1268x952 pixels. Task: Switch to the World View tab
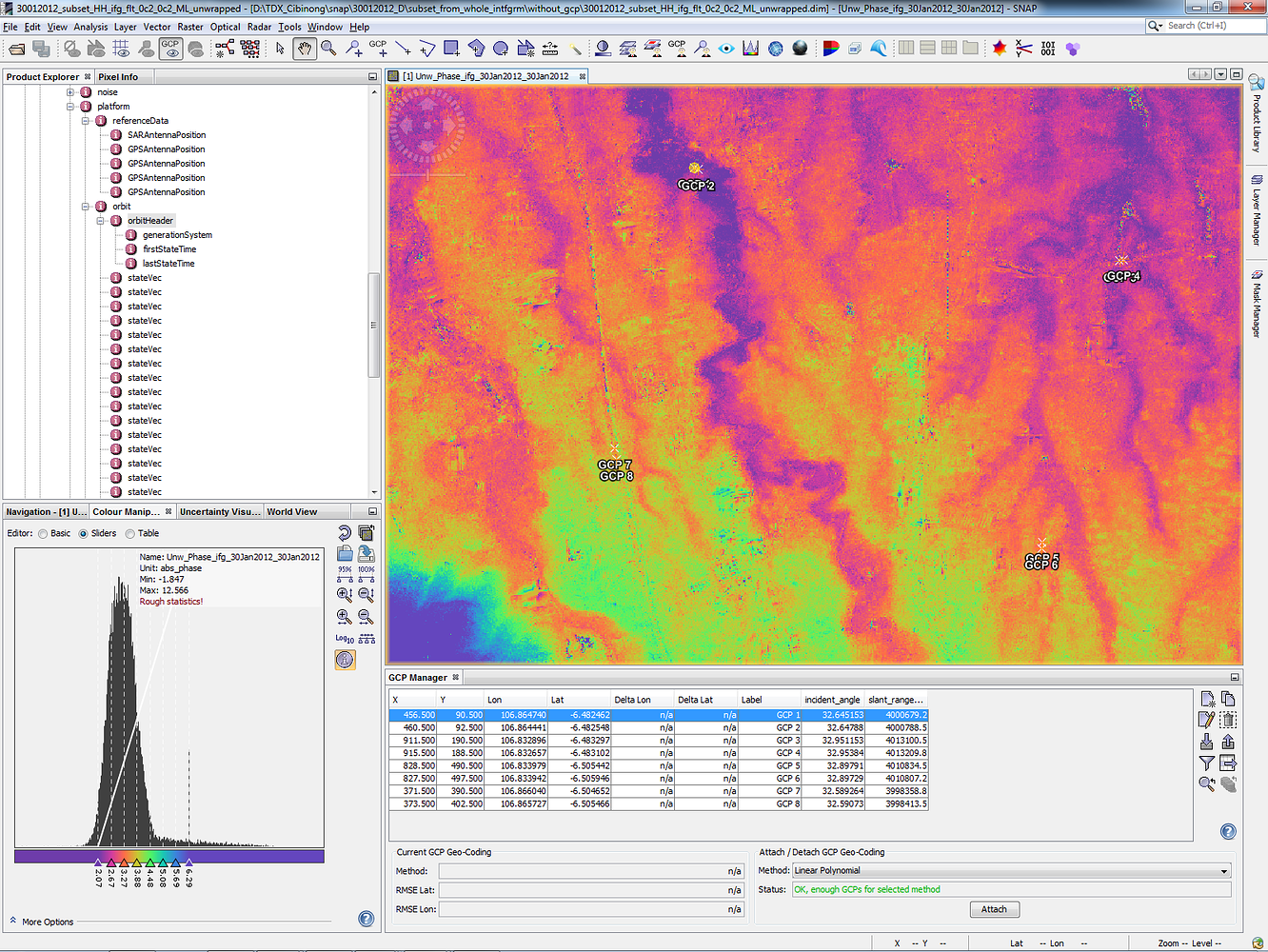(x=291, y=511)
